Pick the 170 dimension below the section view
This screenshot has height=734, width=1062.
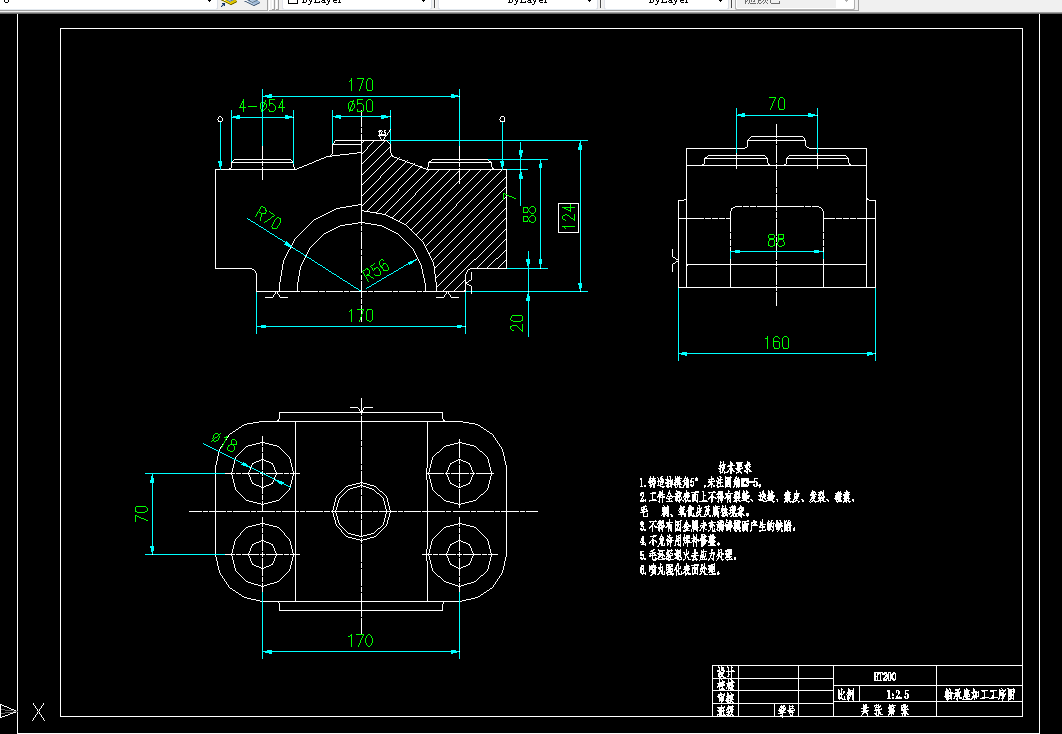(x=360, y=316)
